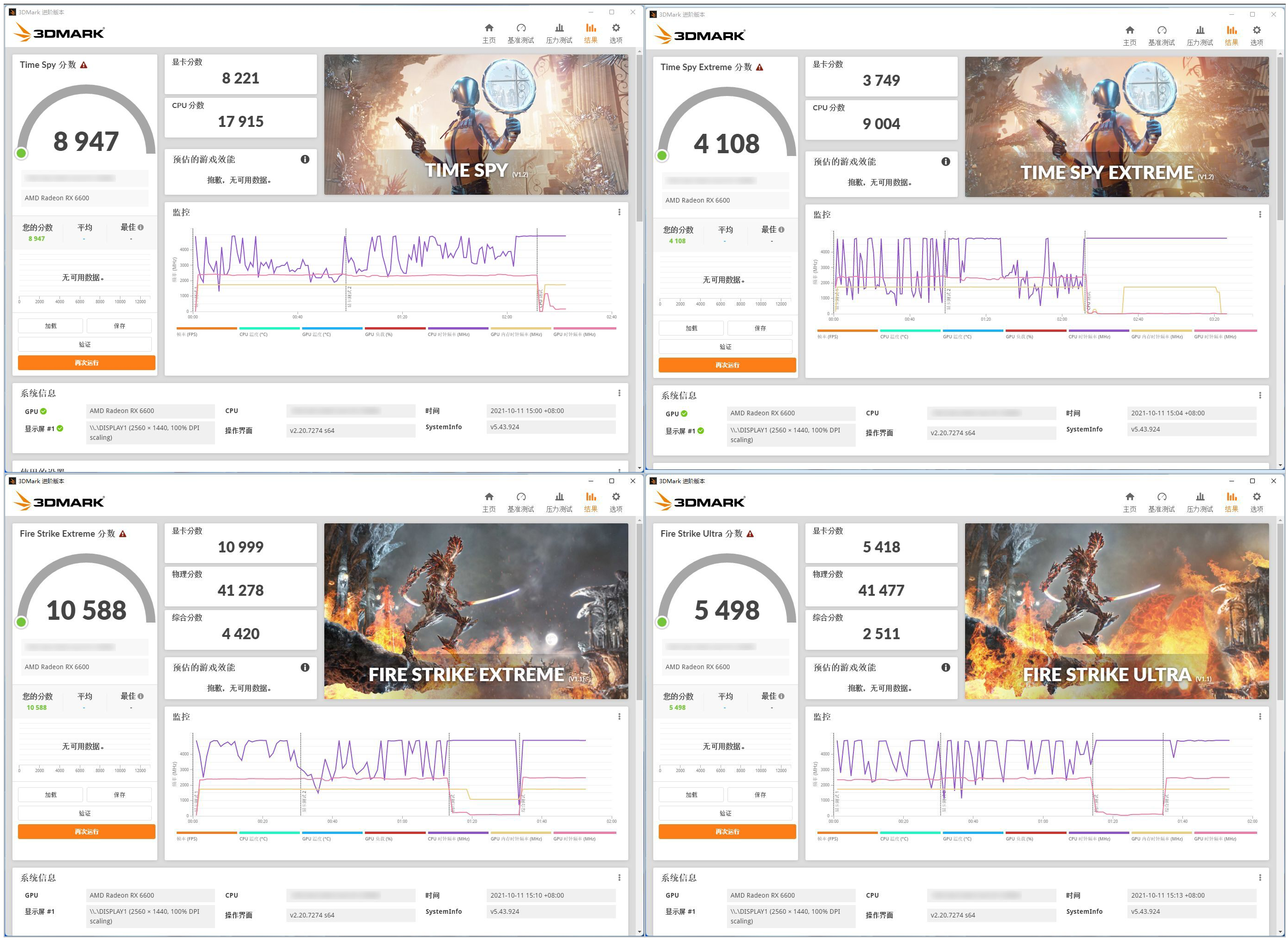Select Time Spy graphics score 8 221

(x=240, y=78)
